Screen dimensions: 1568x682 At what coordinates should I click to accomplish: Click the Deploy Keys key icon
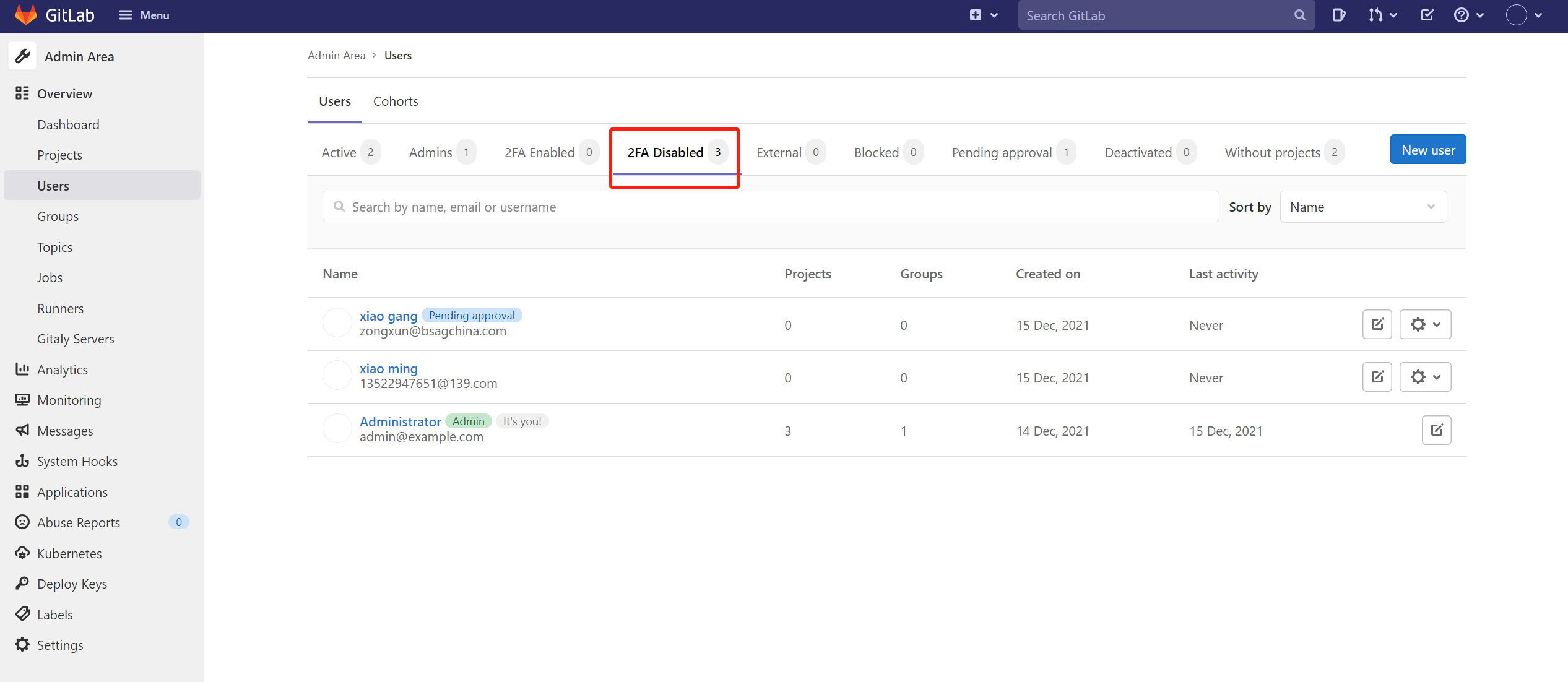[22, 584]
